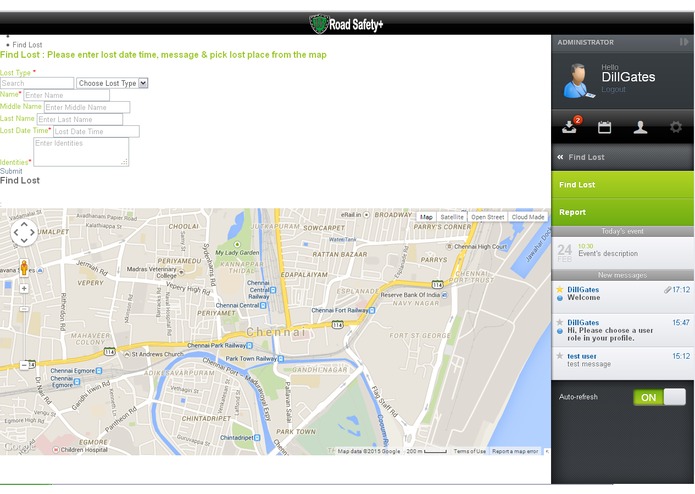695x494 pixels.
Task: Click the DillGates user avatar
Action: 578,81
